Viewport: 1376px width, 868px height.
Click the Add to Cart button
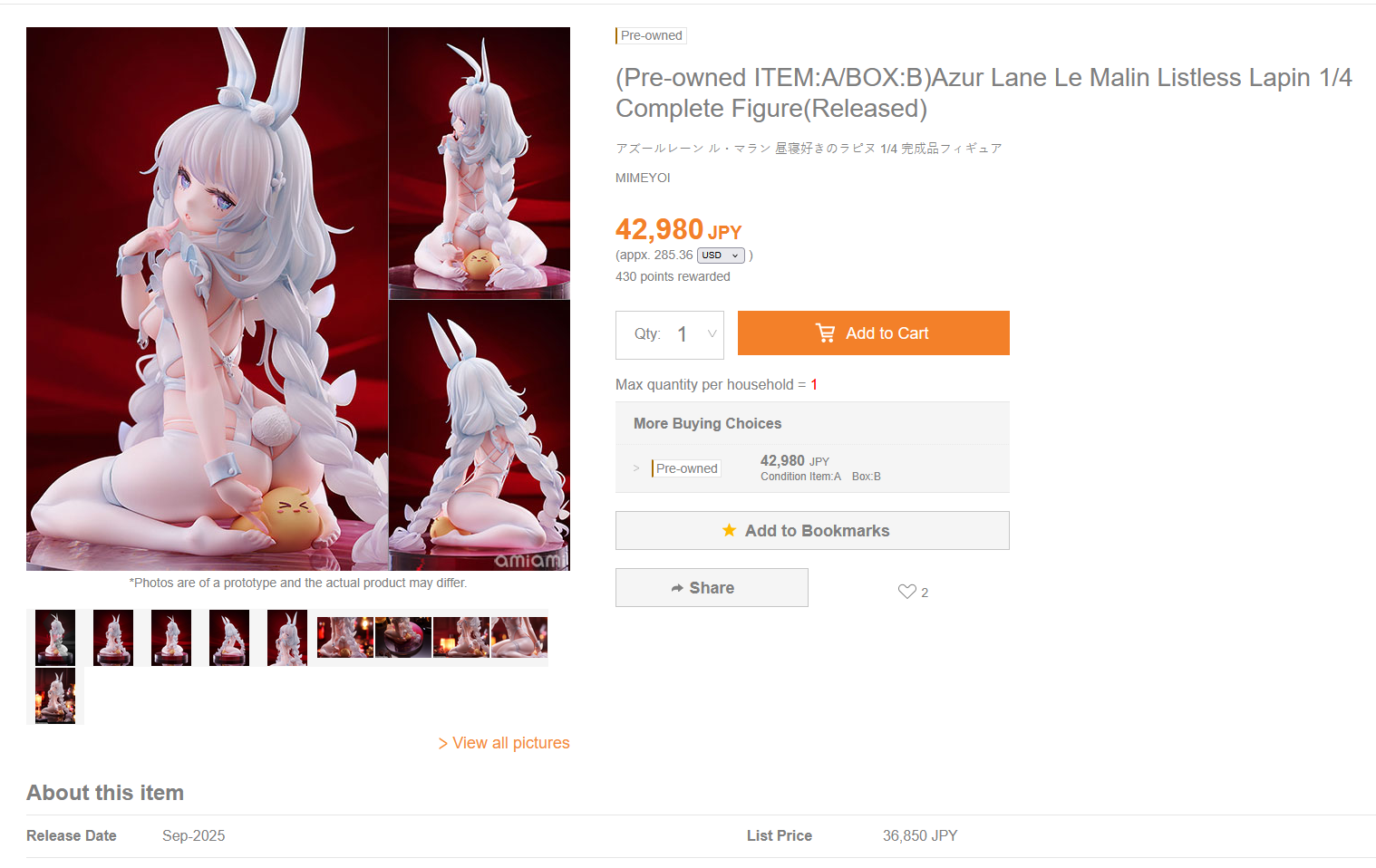[x=874, y=333]
